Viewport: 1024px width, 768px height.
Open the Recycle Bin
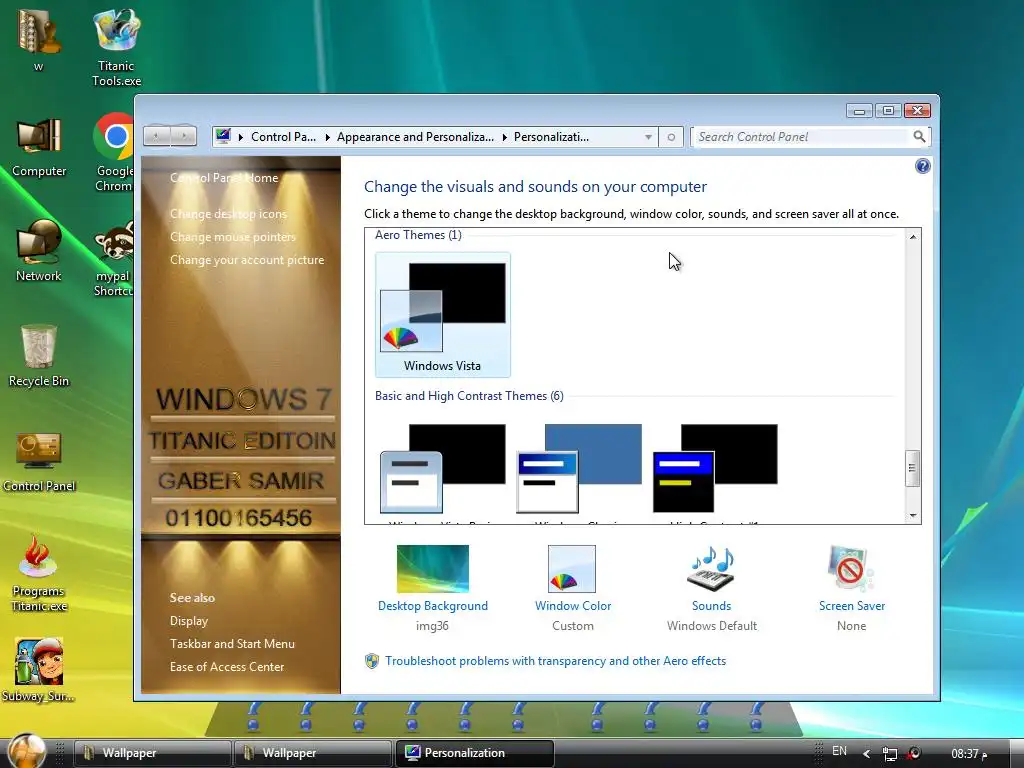(x=39, y=356)
